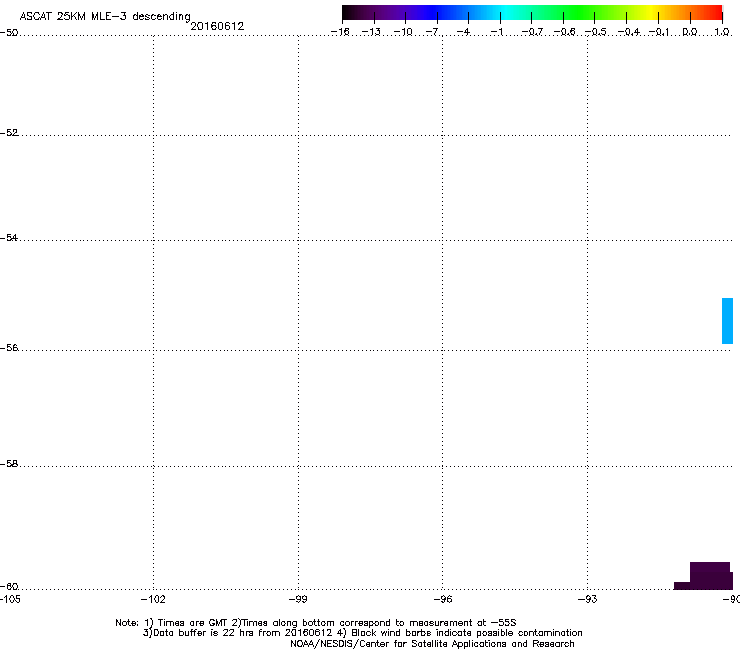Click the -0.4 color scale label
The image size is (740, 650).
629,32
